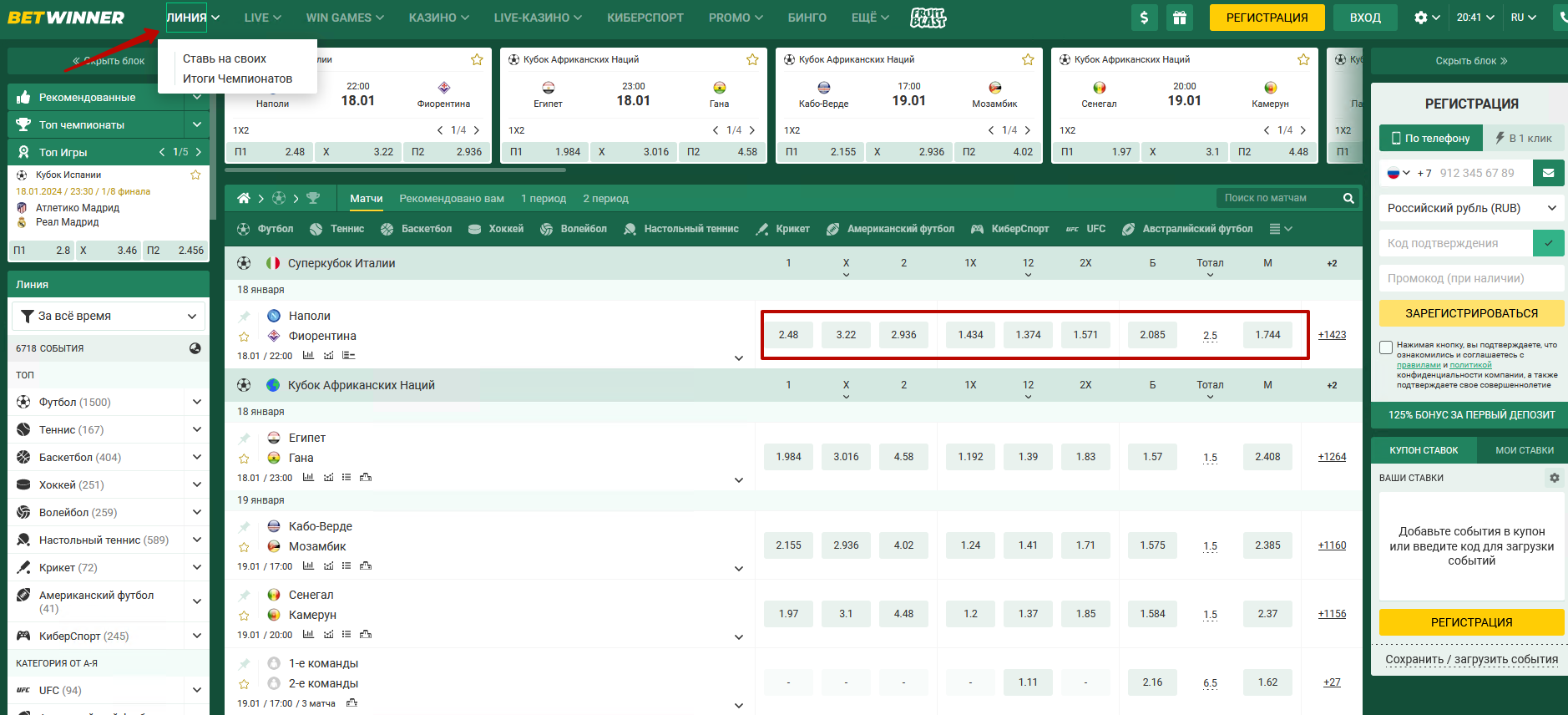Image resolution: width=1568 pixels, height=715 pixels.
Task: Expand the За всё время filter
Action: [109, 316]
